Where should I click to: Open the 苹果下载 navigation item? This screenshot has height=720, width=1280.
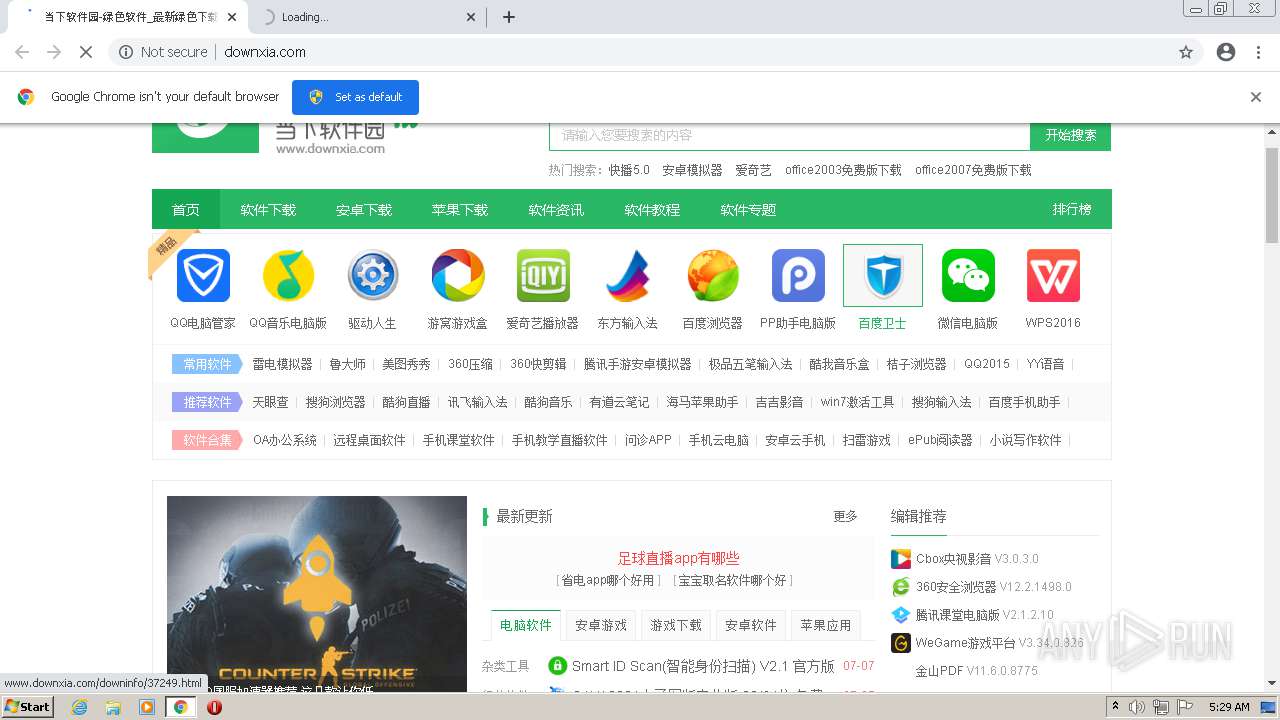tap(460, 210)
